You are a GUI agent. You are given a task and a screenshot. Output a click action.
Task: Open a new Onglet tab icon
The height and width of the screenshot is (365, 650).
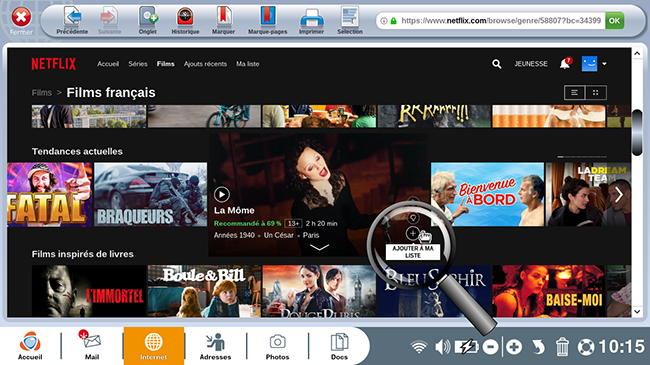click(148, 17)
